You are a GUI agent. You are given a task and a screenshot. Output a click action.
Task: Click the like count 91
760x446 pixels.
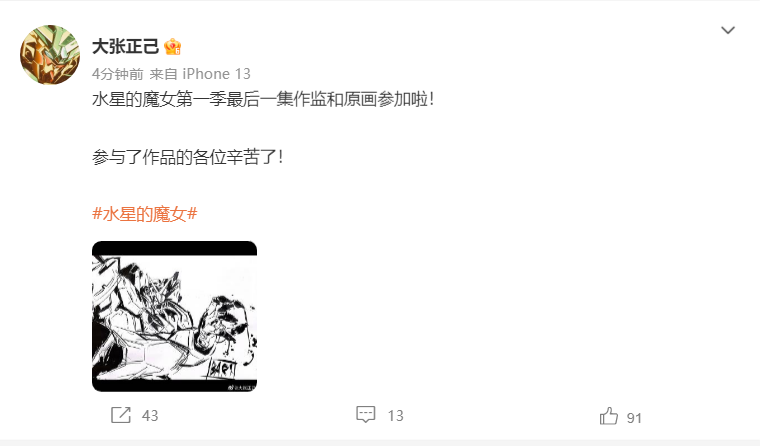click(x=634, y=418)
